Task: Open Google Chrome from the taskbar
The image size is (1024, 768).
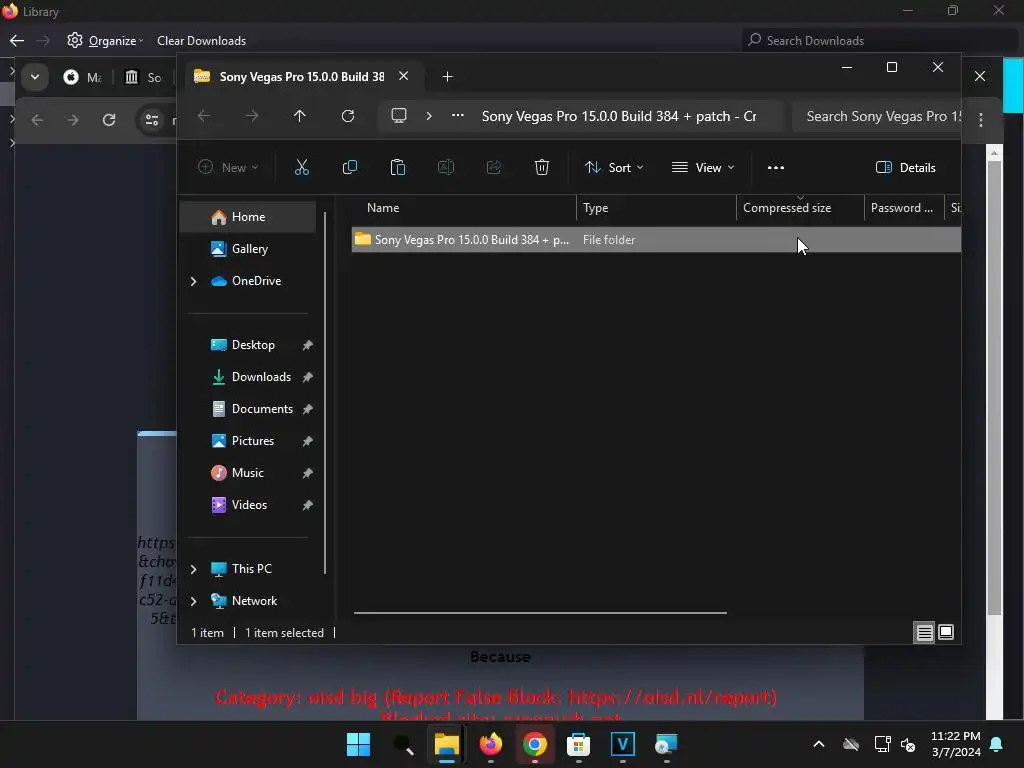Action: pos(534,744)
